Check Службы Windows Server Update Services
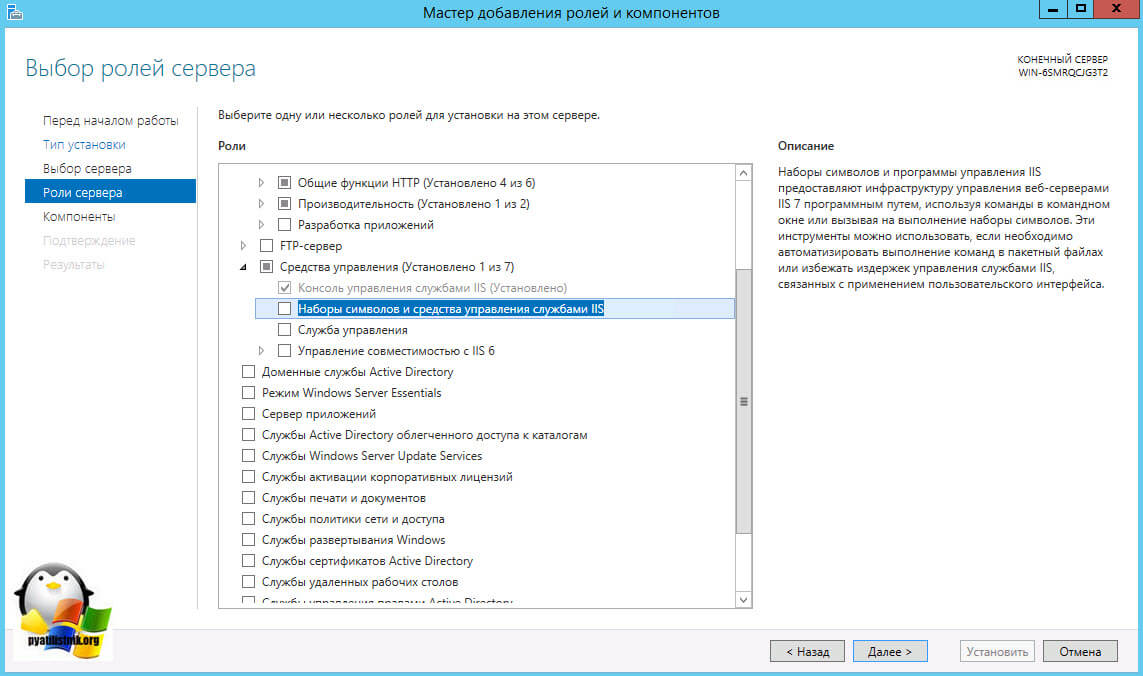 coord(248,456)
